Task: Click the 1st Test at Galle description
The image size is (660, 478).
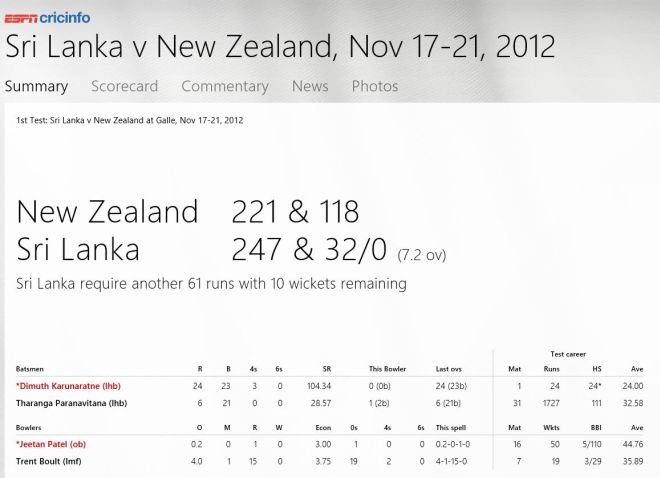Action: 130,120
